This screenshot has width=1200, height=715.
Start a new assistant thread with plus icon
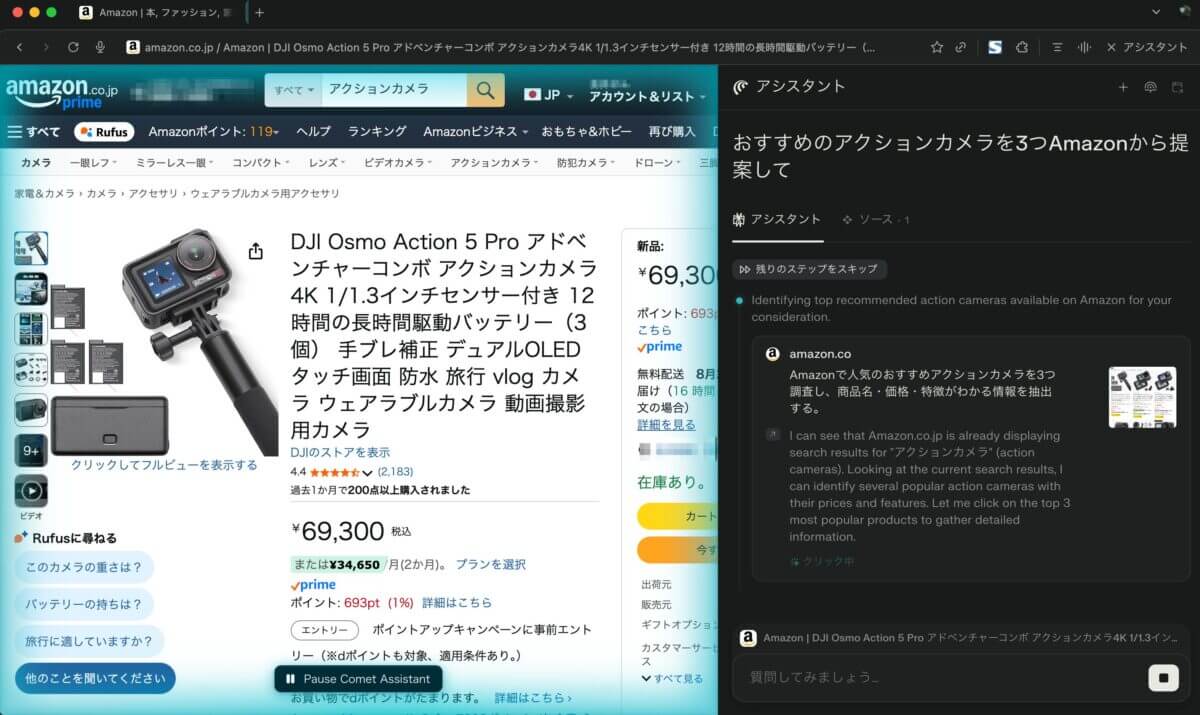point(1123,87)
